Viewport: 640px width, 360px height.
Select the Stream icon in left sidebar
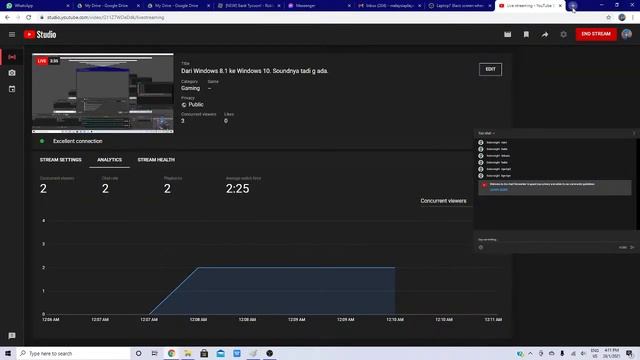pos(12,57)
